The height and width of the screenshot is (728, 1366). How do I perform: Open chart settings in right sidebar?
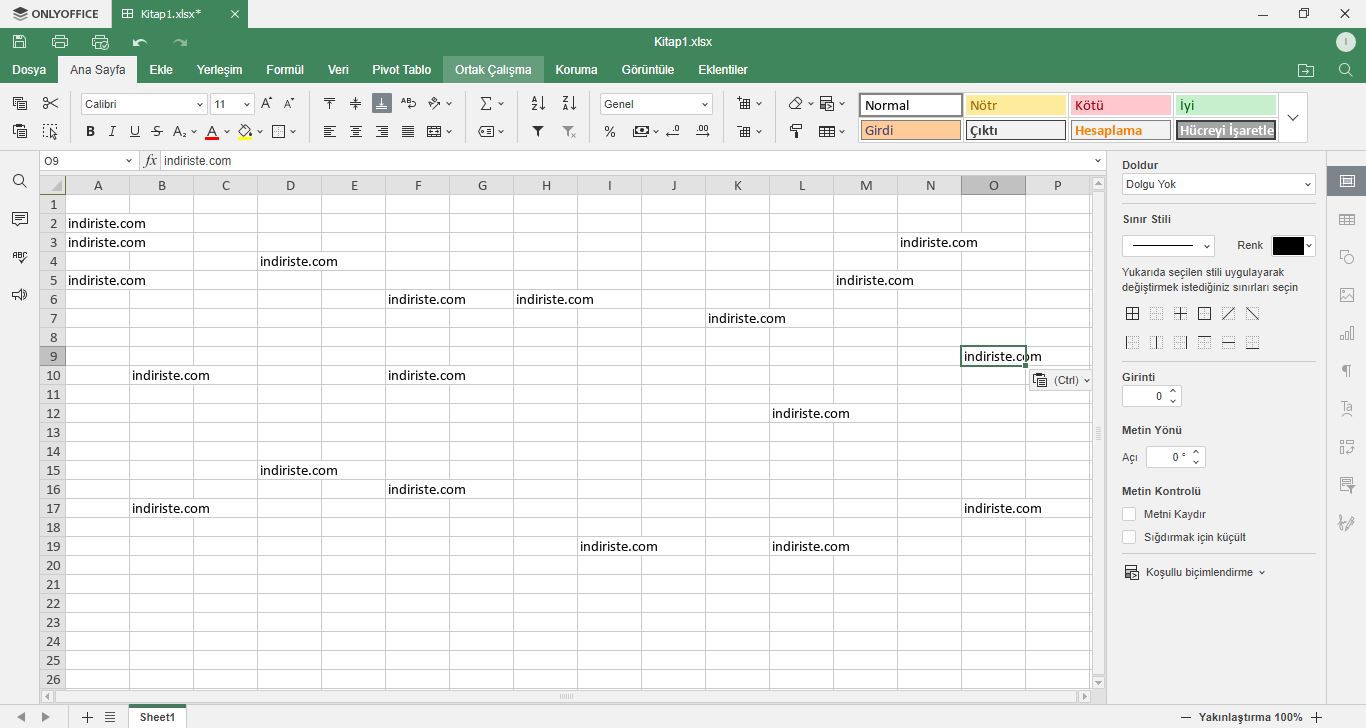[1347, 333]
